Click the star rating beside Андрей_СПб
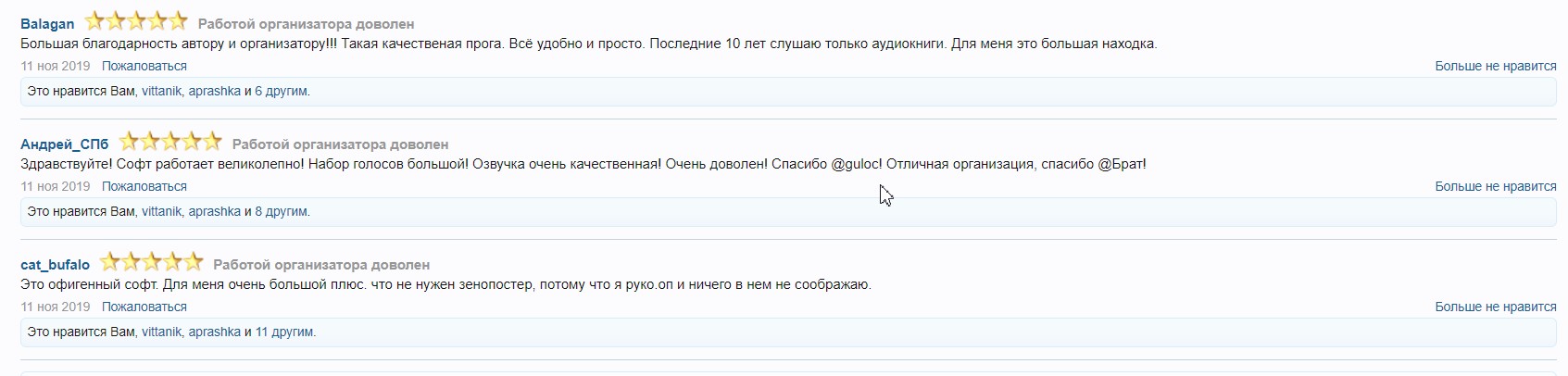 pyautogui.click(x=170, y=142)
